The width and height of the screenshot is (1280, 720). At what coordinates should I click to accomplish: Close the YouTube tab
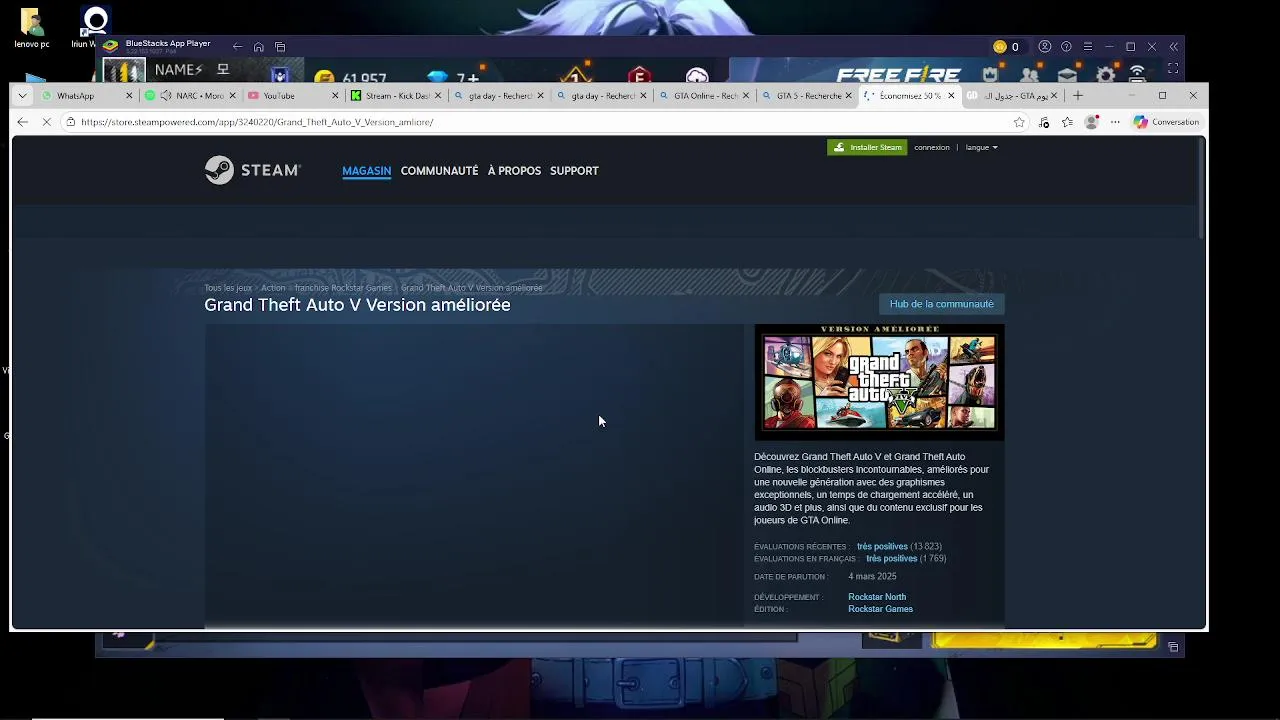[335, 96]
